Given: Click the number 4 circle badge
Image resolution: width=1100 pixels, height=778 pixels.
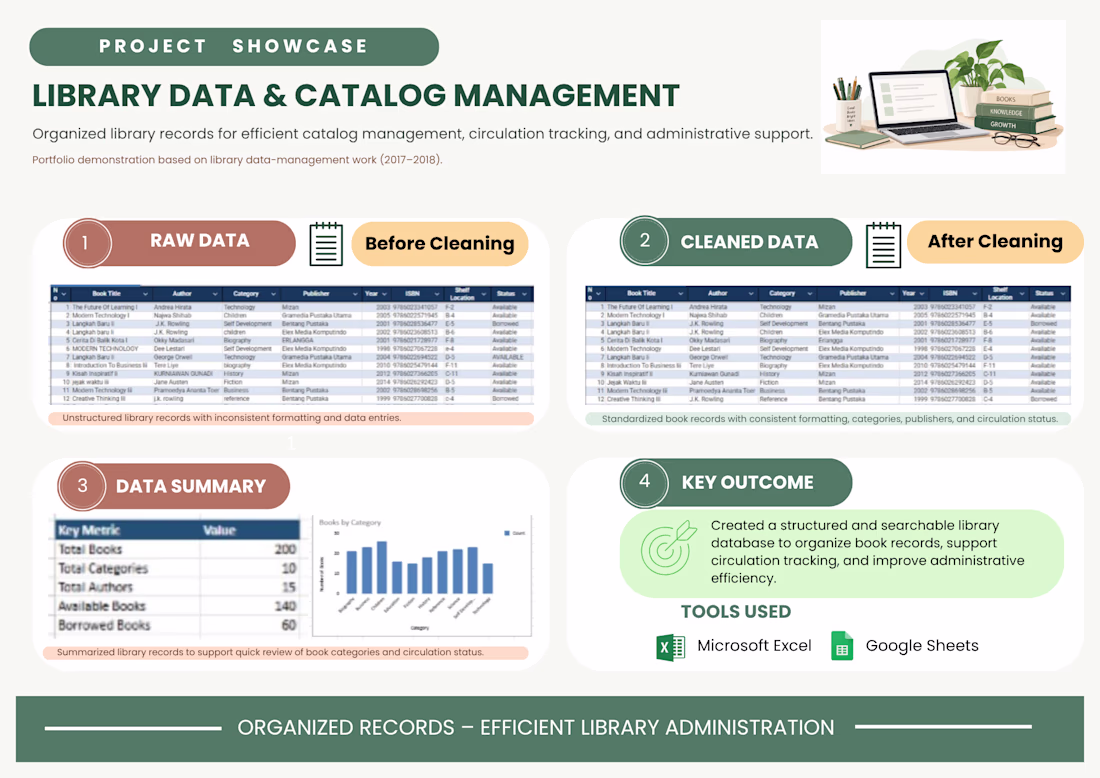Looking at the screenshot, I should [644, 482].
